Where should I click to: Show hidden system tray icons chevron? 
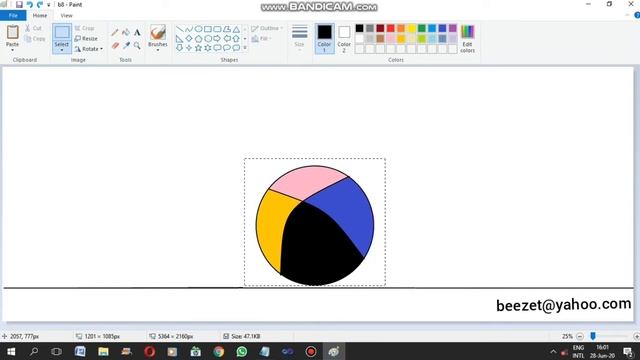pos(553,351)
